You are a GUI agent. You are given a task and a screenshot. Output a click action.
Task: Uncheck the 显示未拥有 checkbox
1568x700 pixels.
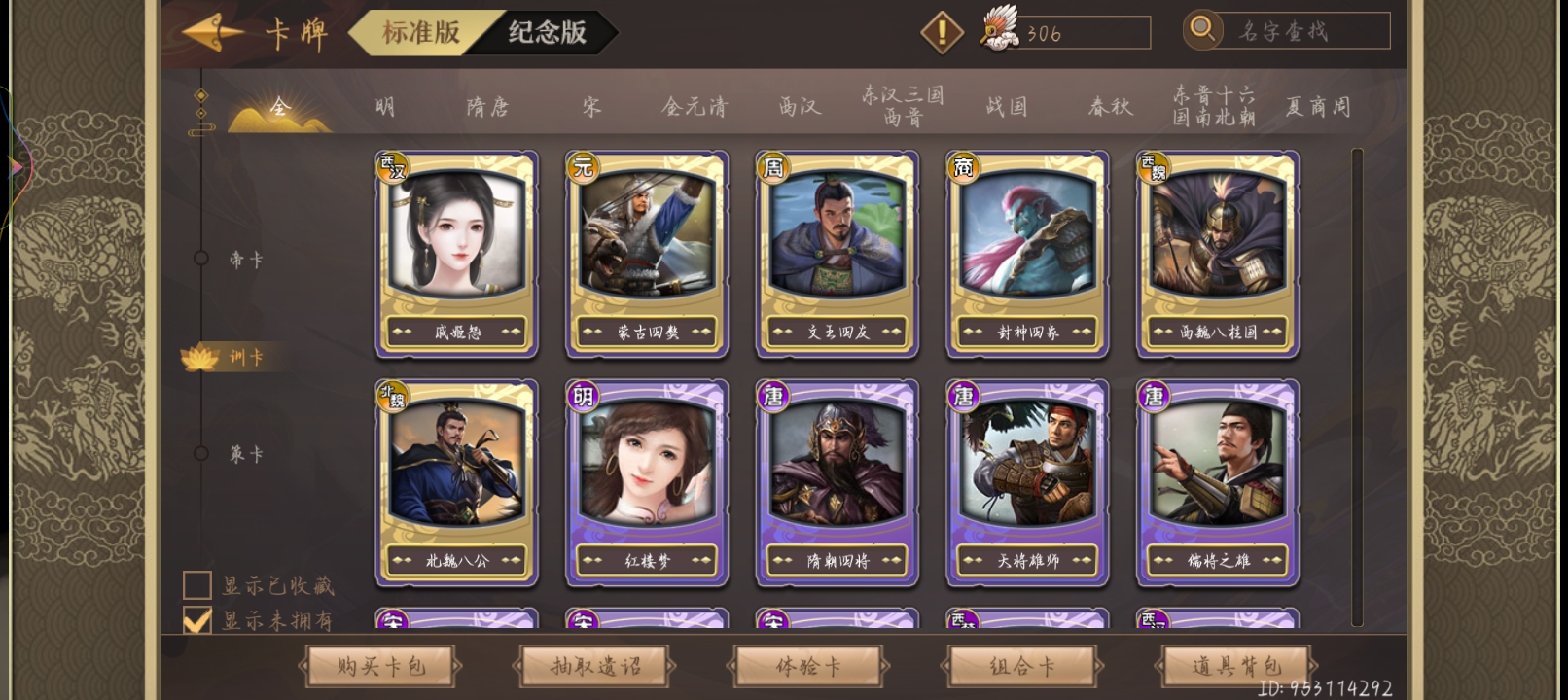coord(197,620)
